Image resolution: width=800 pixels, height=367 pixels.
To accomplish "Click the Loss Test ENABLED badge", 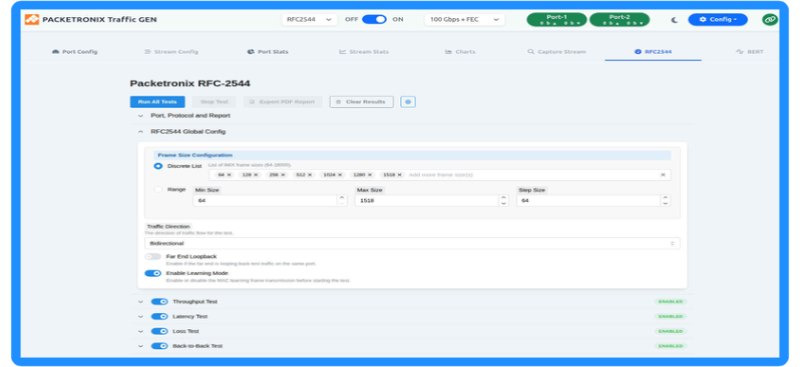I will point(670,331).
